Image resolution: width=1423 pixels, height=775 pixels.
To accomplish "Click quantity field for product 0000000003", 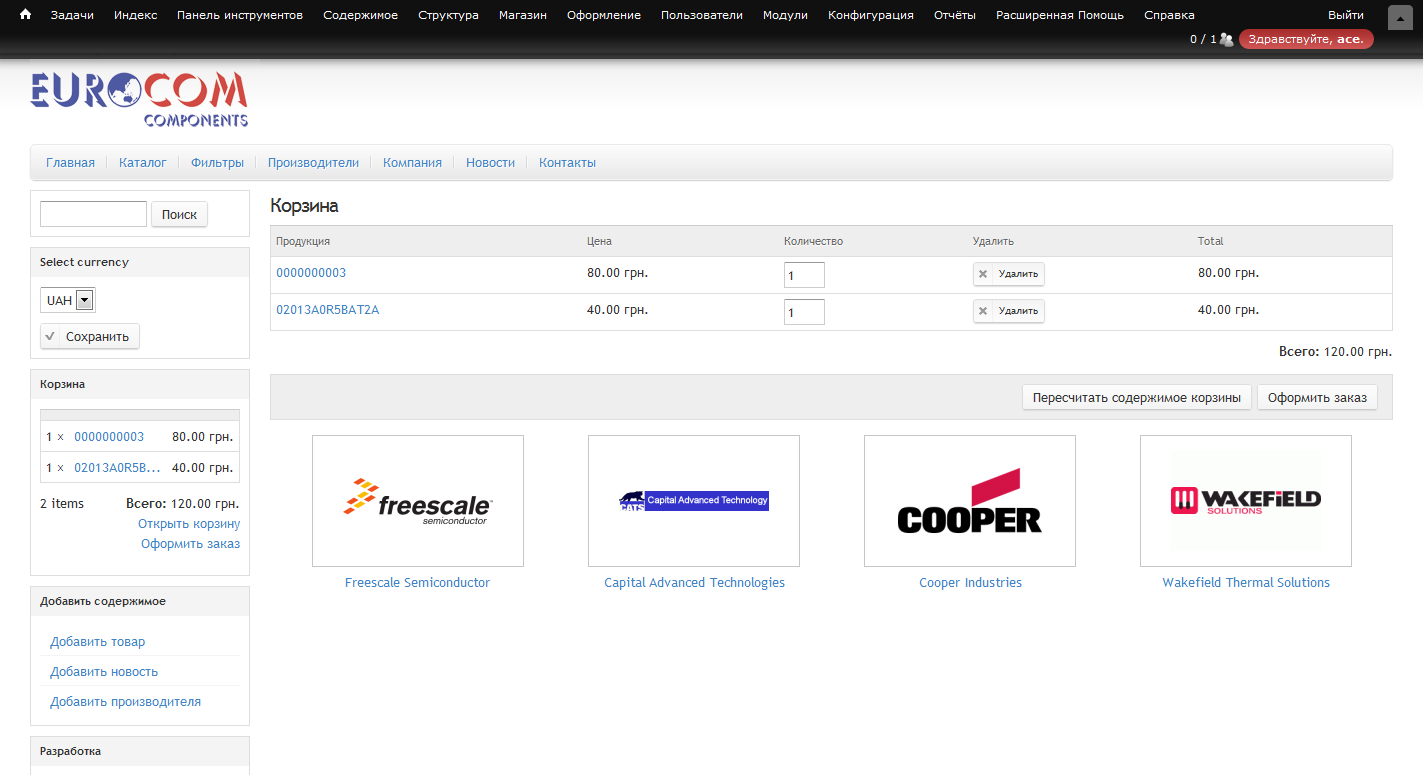I will [x=804, y=275].
